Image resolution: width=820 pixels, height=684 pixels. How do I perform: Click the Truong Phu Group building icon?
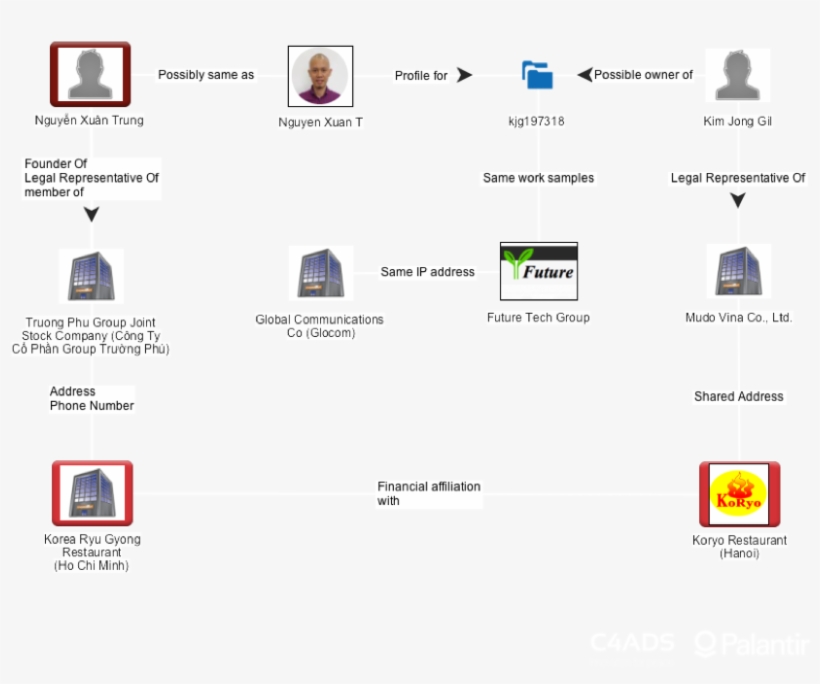tap(91, 273)
